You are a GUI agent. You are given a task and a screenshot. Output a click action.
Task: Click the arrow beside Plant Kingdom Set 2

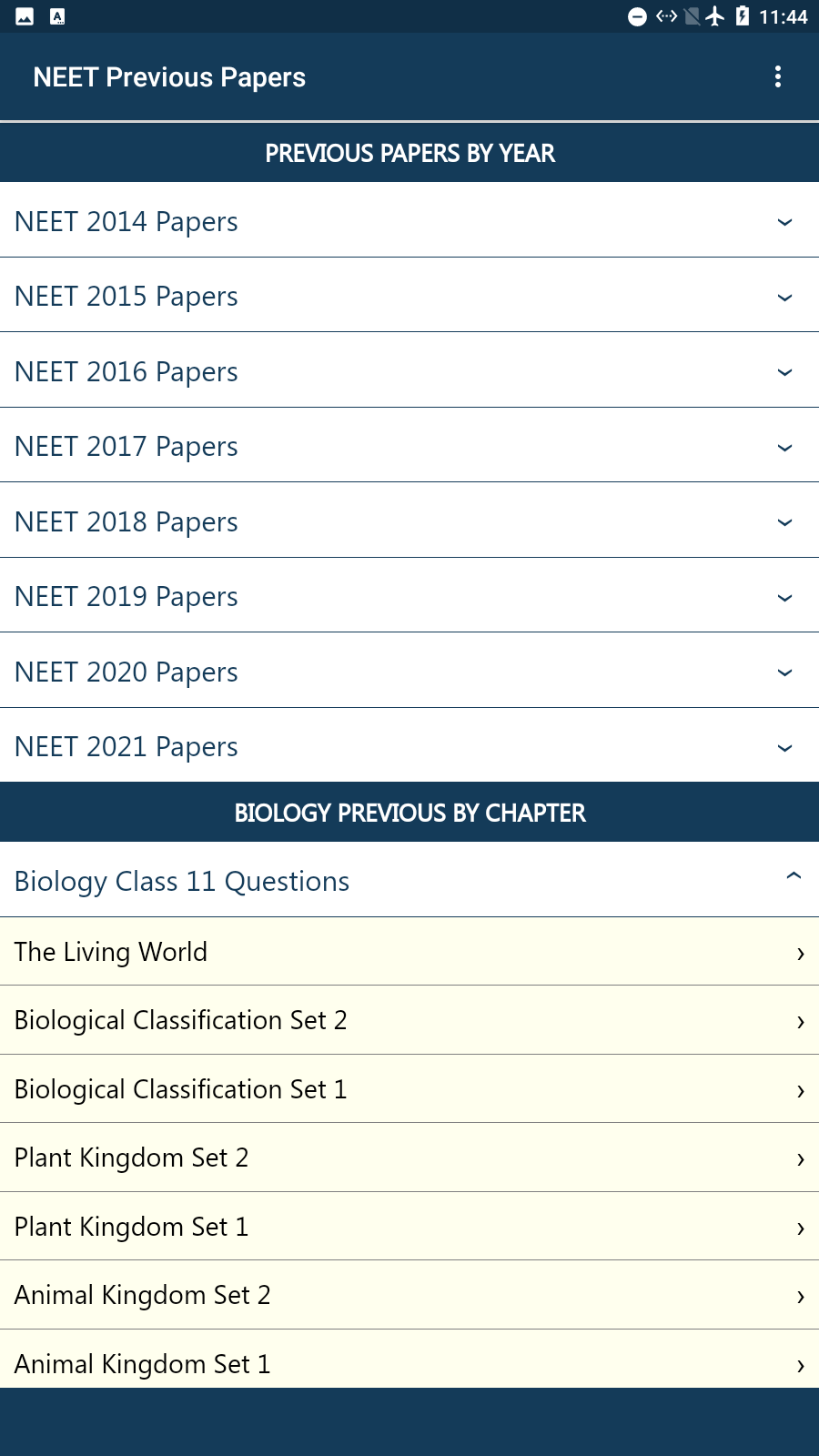(x=801, y=1158)
